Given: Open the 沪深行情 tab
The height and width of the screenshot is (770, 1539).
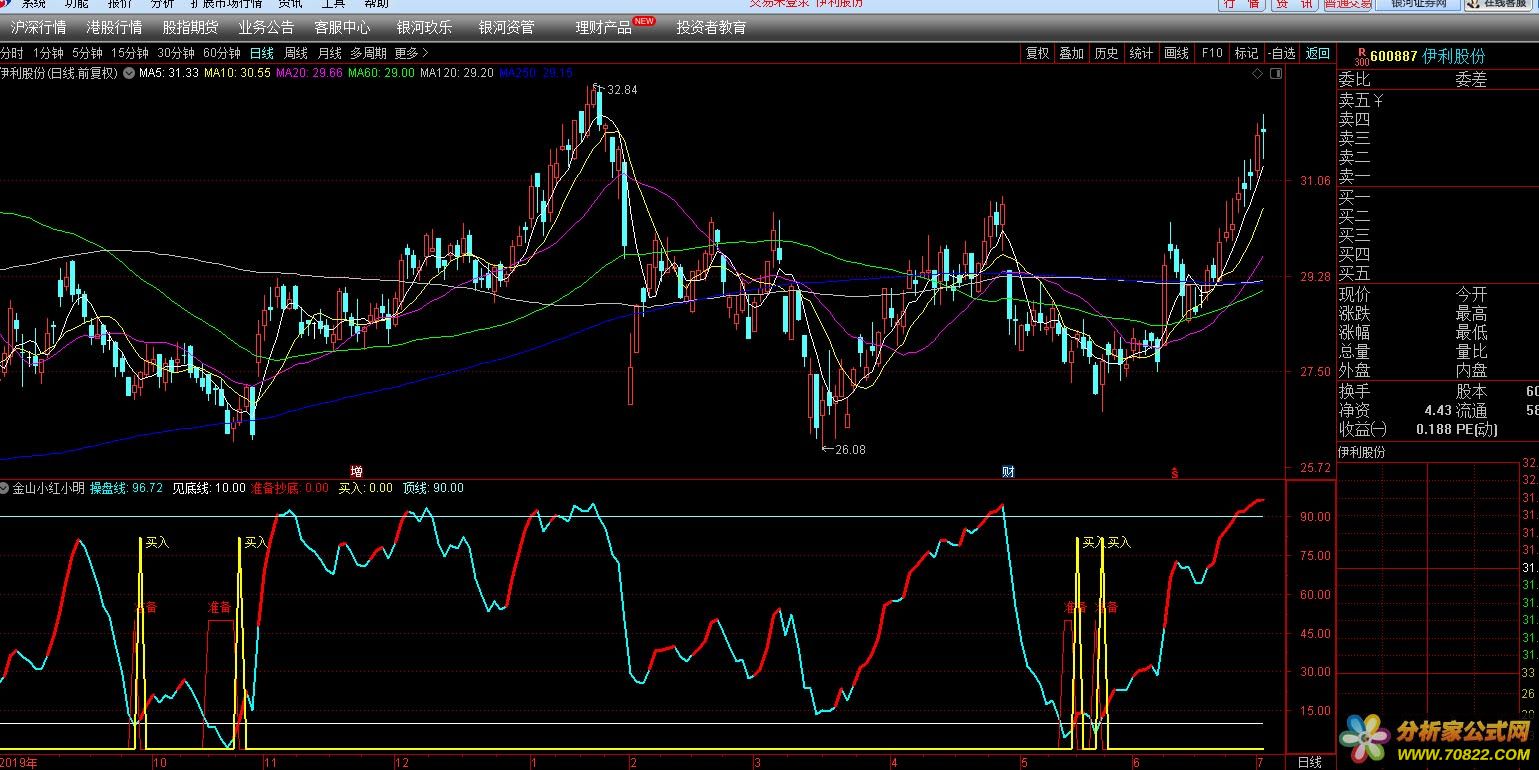Looking at the screenshot, I should (39, 28).
